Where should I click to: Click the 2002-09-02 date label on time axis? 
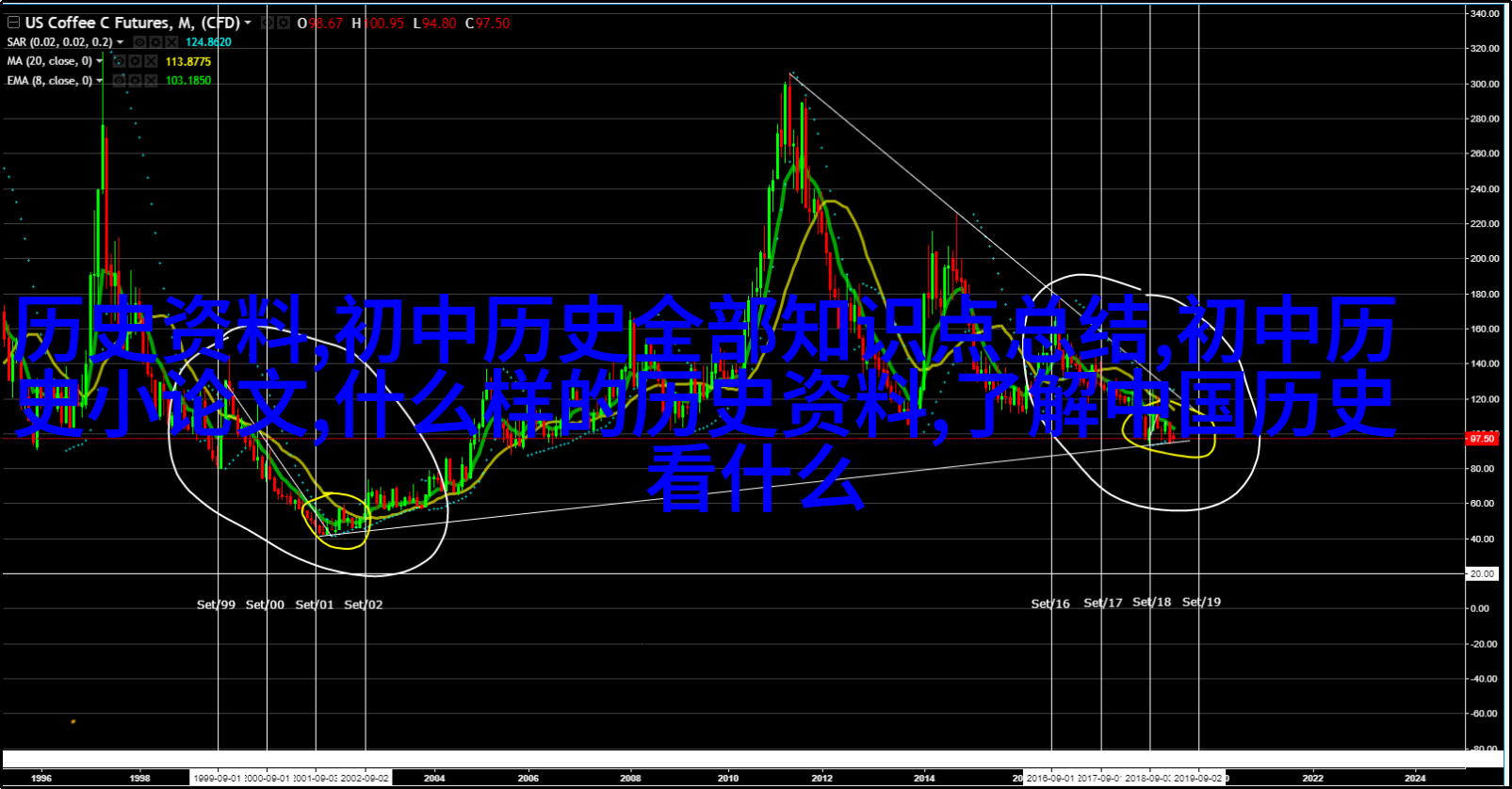coord(365,779)
